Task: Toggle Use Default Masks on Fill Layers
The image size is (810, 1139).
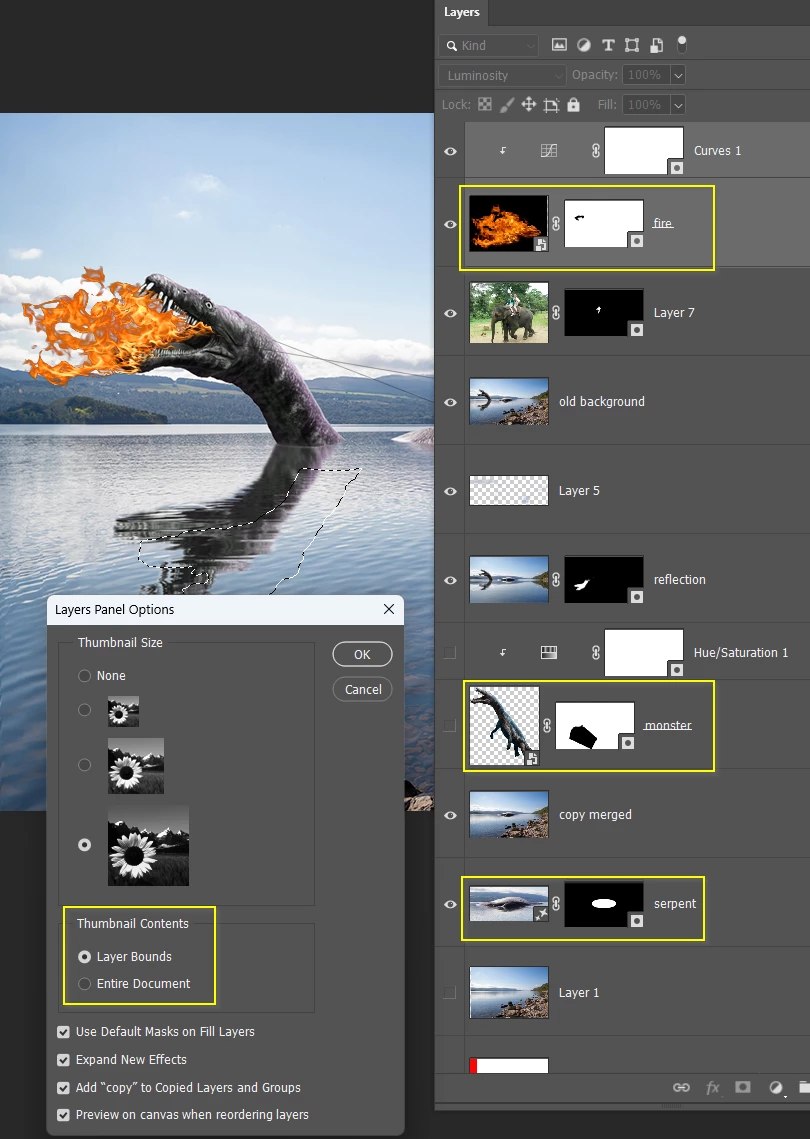Action: tap(63, 1031)
